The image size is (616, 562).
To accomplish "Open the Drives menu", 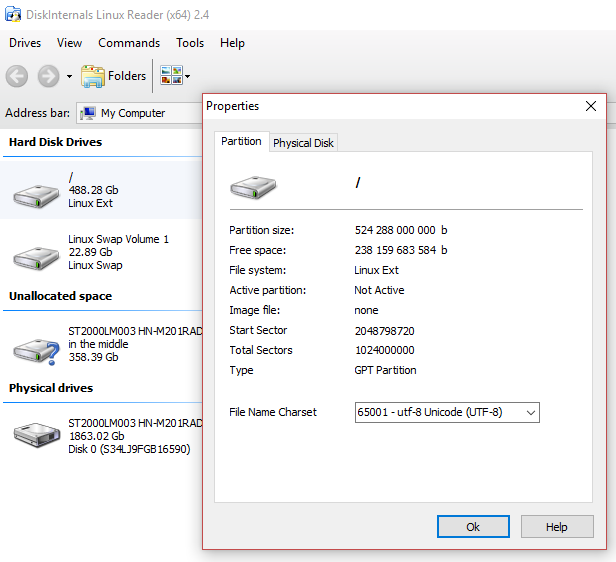I will click(x=25, y=43).
